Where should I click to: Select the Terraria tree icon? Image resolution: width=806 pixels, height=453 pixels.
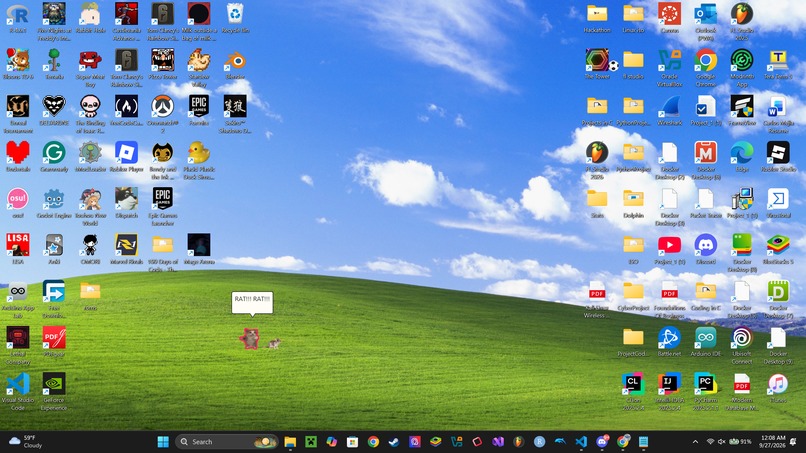[x=54, y=61]
